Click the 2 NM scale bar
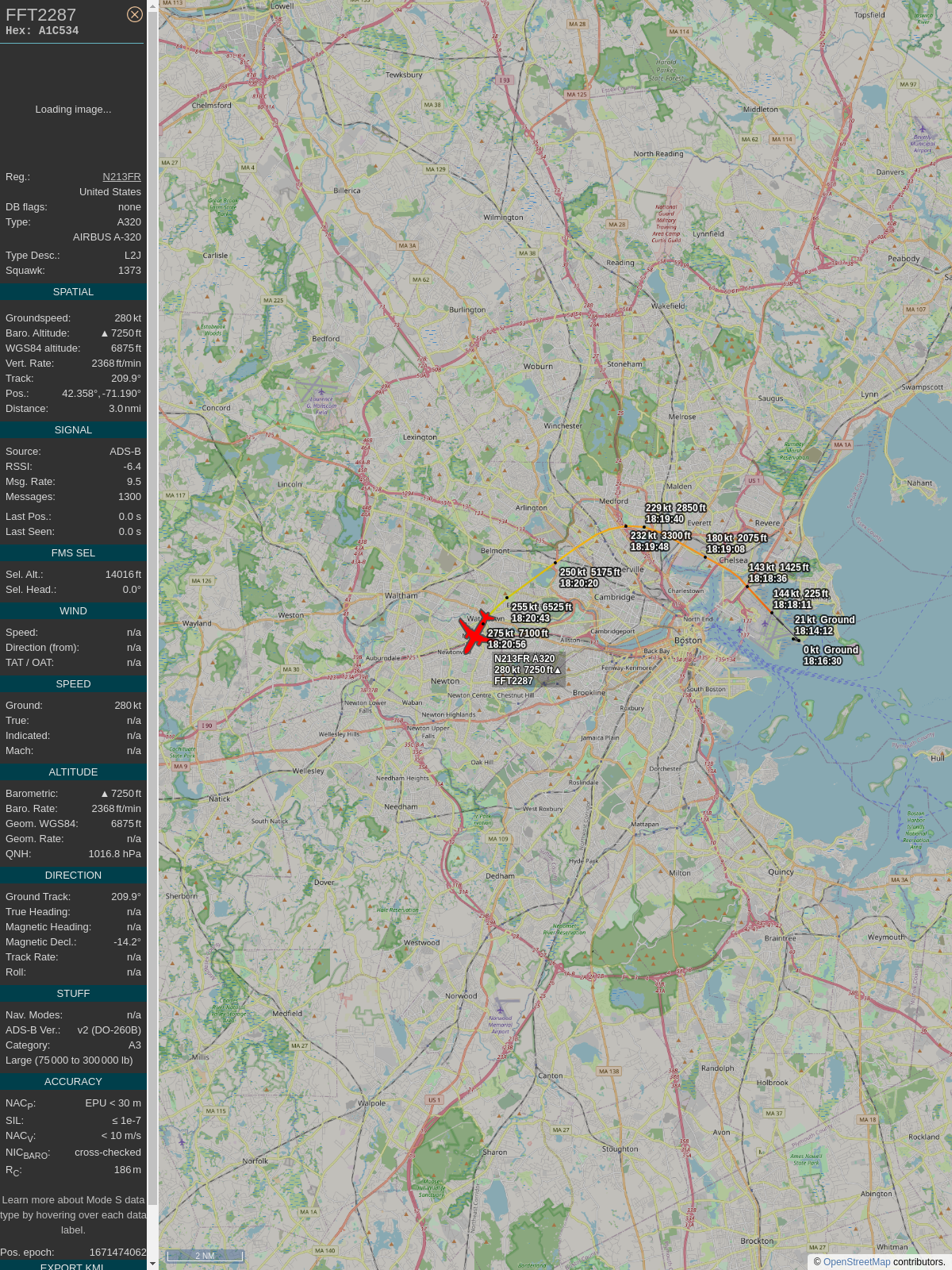Image resolution: width=952 pixels, height=1270 pixels. pos(205,1256)
